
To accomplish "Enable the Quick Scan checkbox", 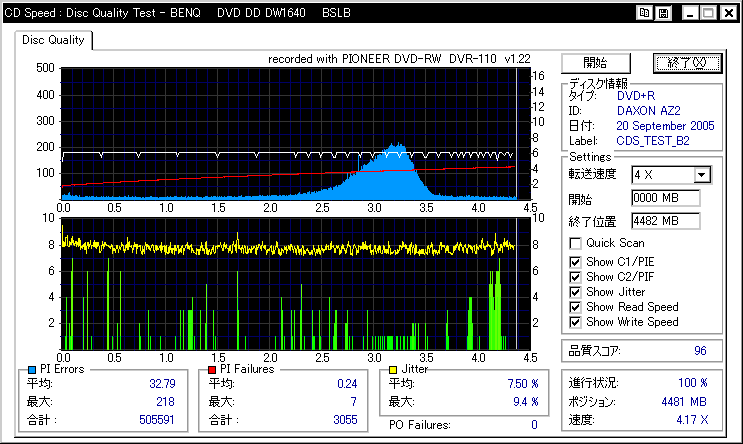I will [575, 243].
